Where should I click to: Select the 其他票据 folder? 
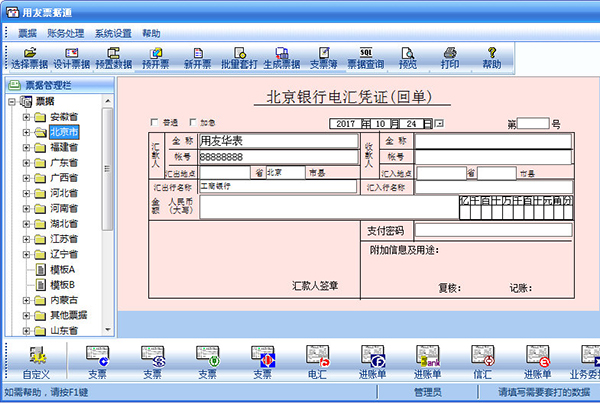[69, 316]
